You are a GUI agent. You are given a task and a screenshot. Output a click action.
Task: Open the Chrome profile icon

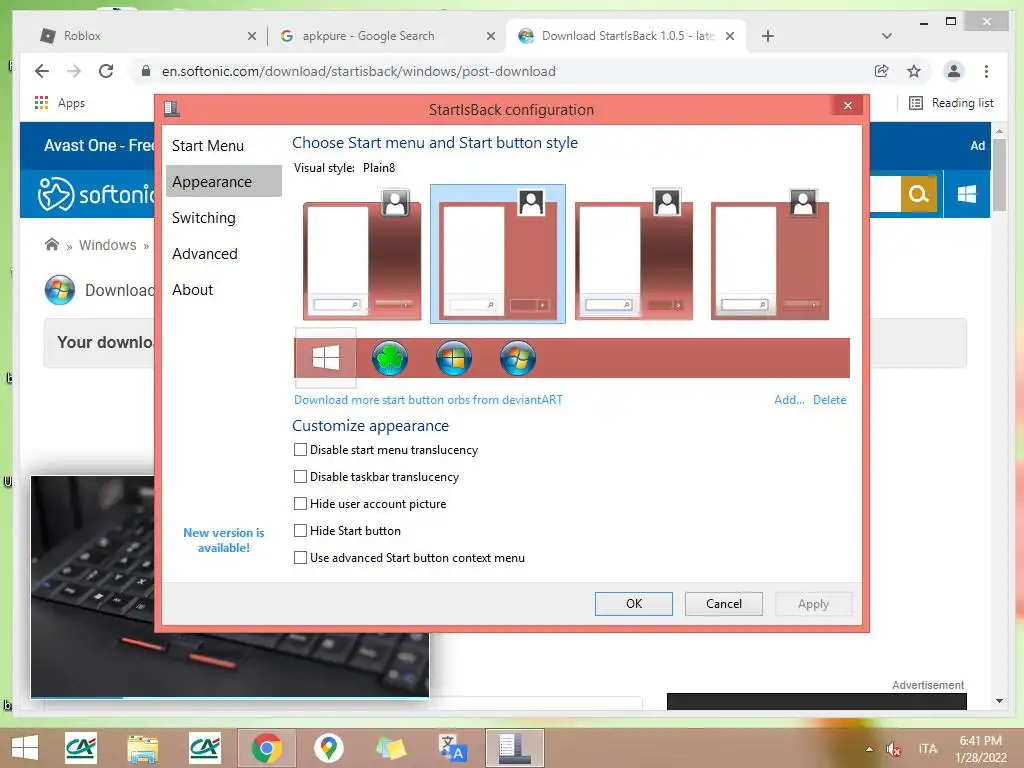(953, 71)
